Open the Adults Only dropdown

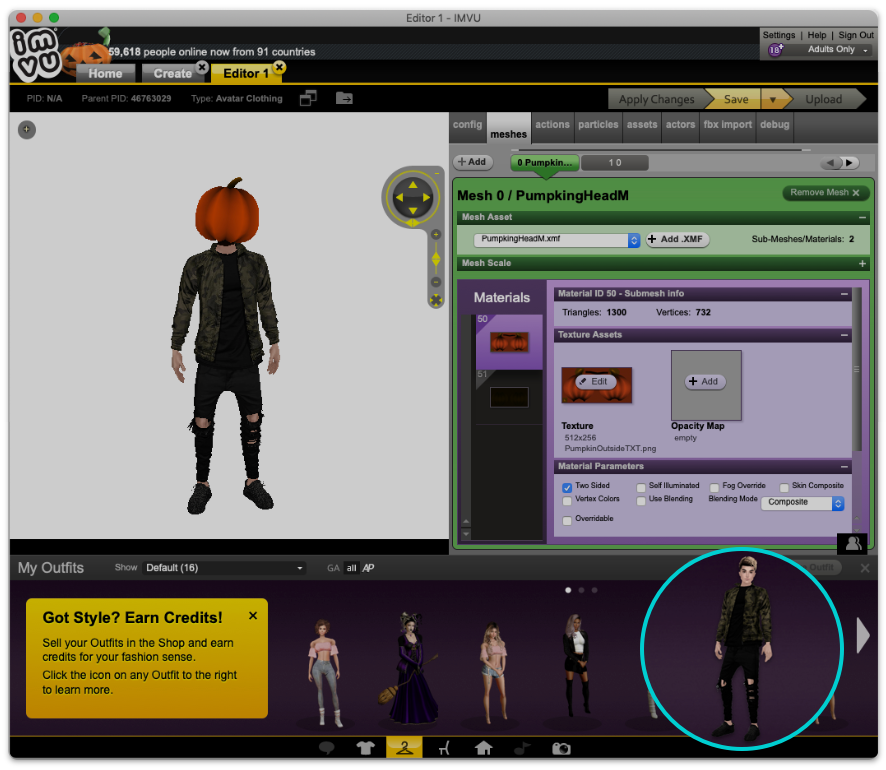point(837,50)
